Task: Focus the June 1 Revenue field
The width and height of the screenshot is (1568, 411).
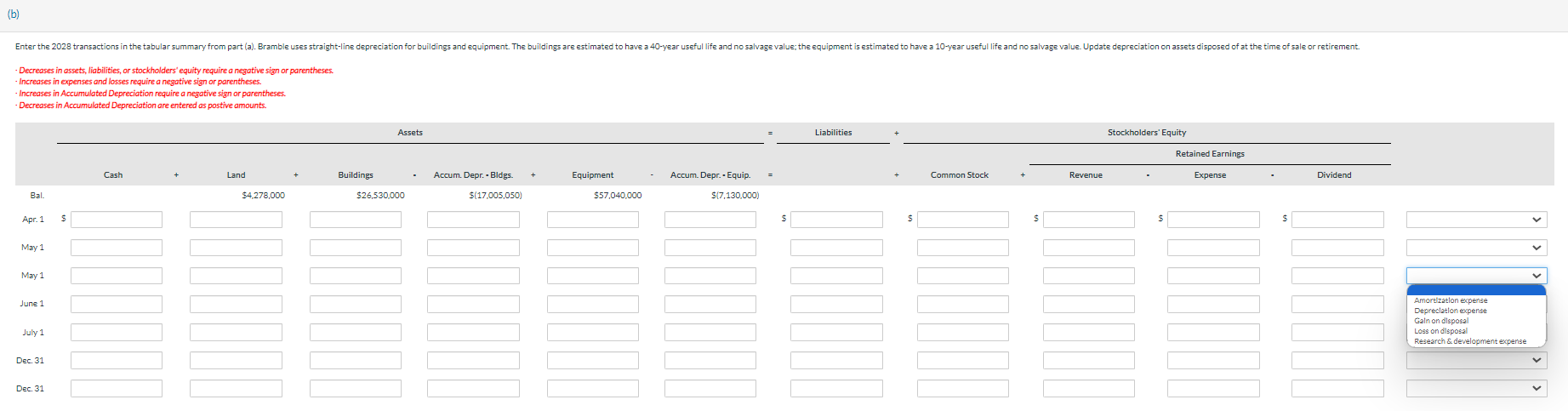Action: pos(1089,304)
